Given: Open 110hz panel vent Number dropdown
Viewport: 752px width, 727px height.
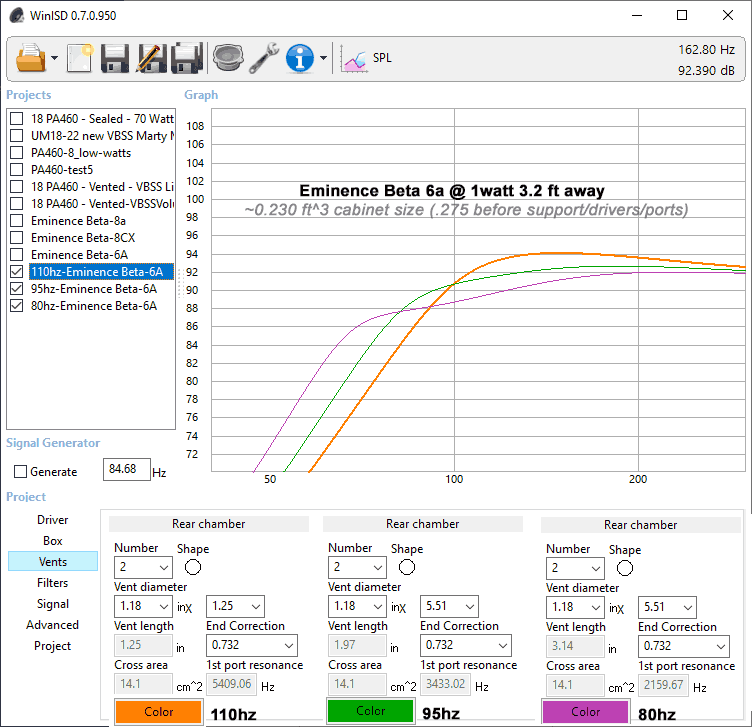Looking at the screenshot, I should (143, 567).
